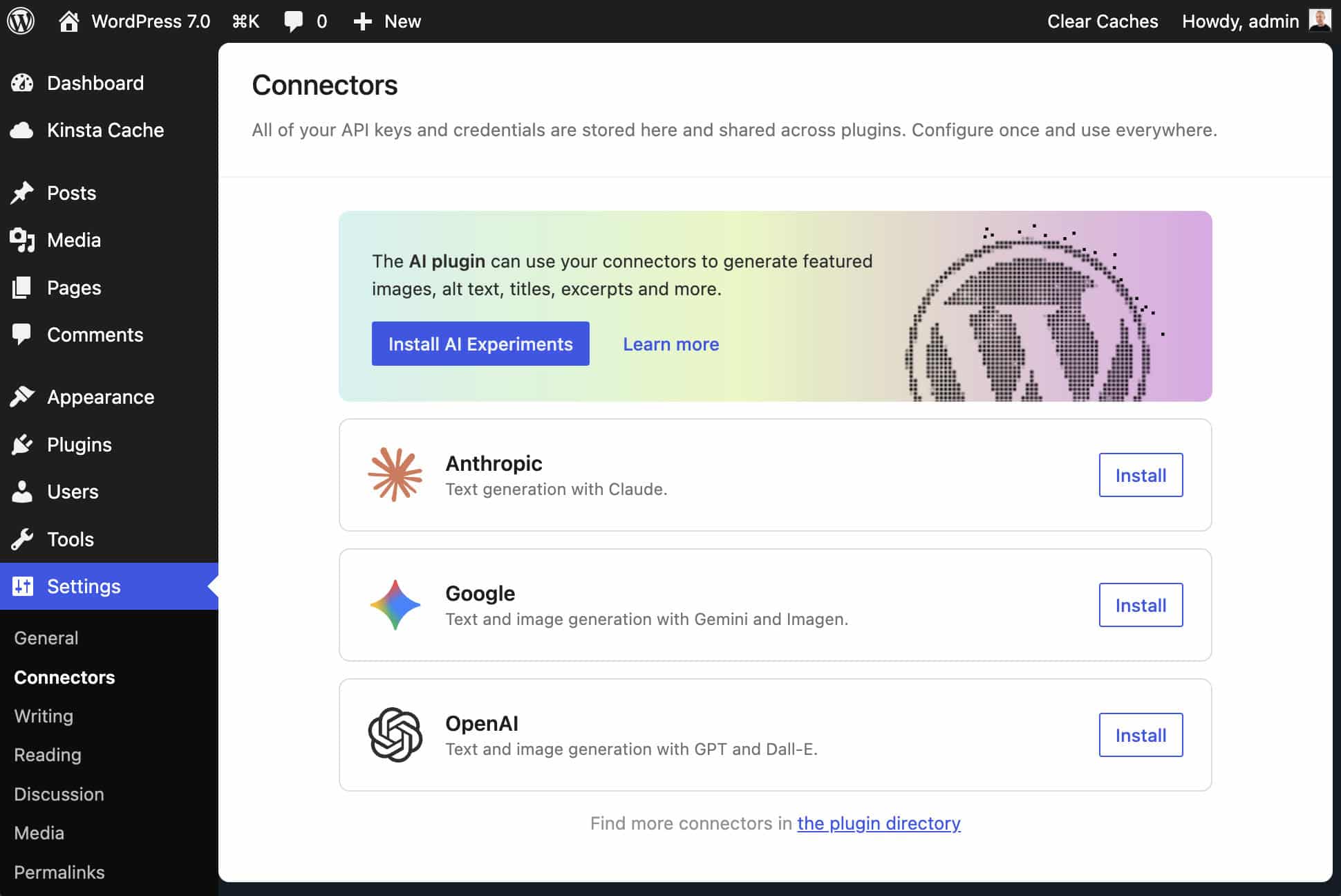
Task: Click the Kinsta Cache cloud icon
Action: coord(23,130)
